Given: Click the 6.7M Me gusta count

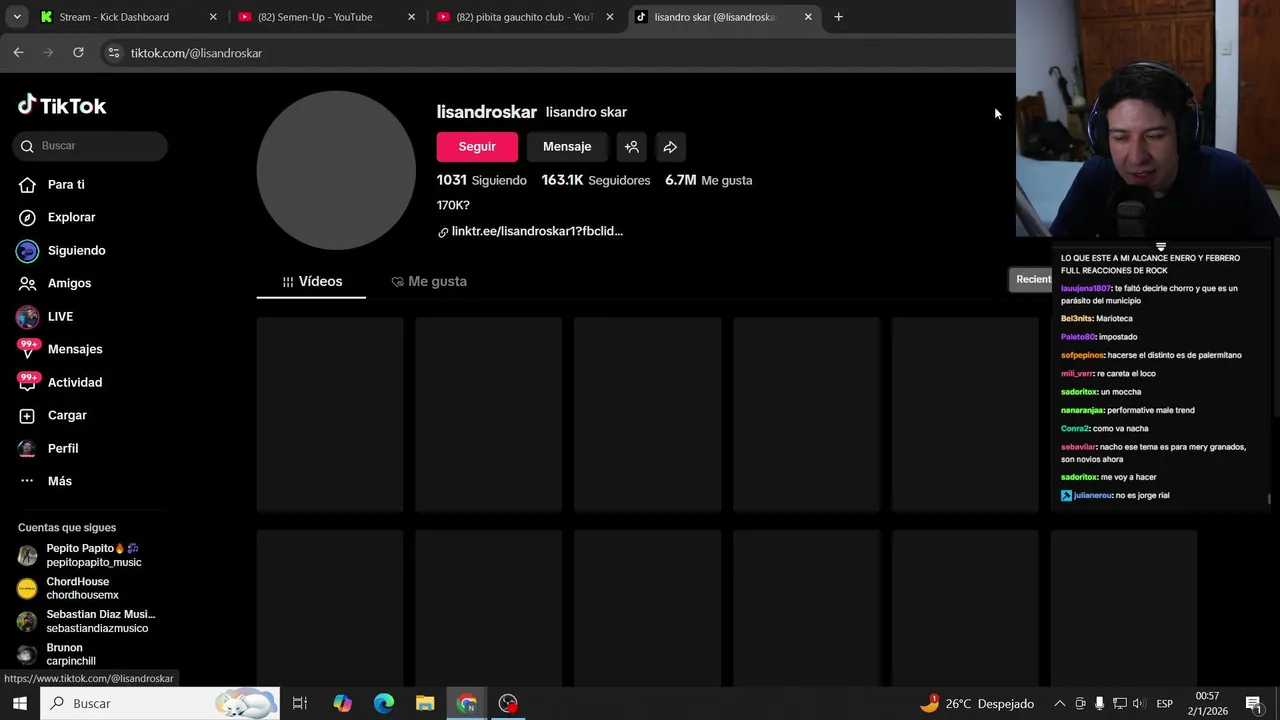Looking at the screenshot, I should 709,180.
